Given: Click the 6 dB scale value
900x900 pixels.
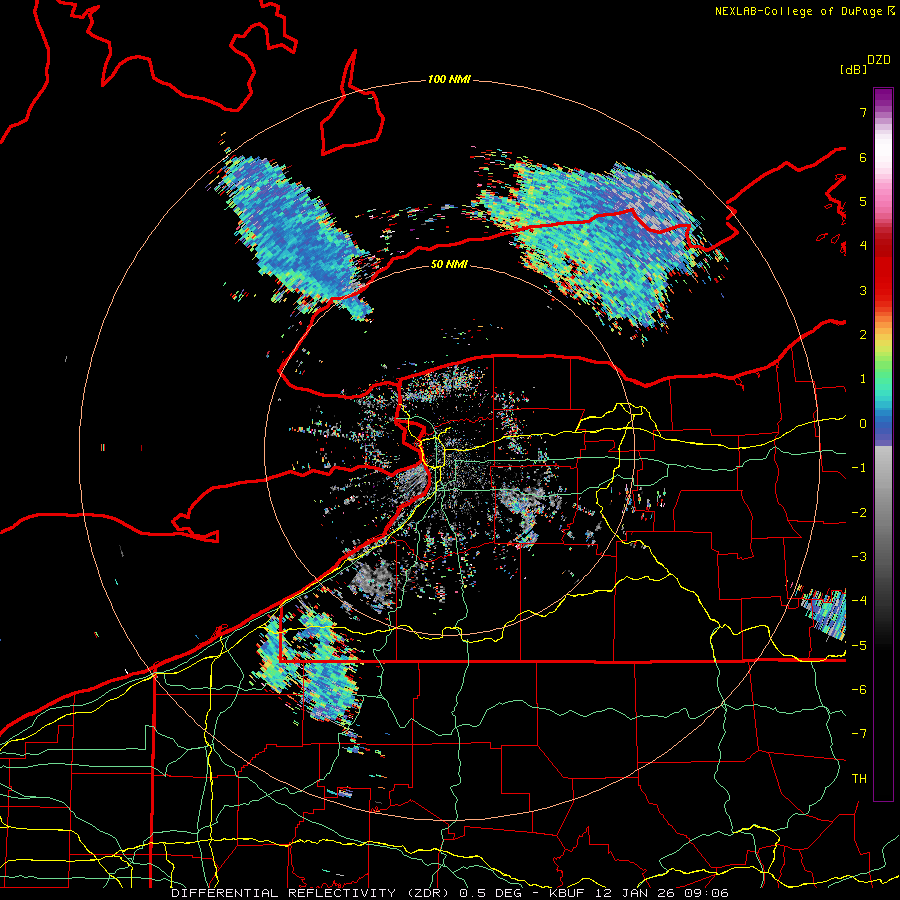Looking at the screenshot, I should tap(863, 157).
